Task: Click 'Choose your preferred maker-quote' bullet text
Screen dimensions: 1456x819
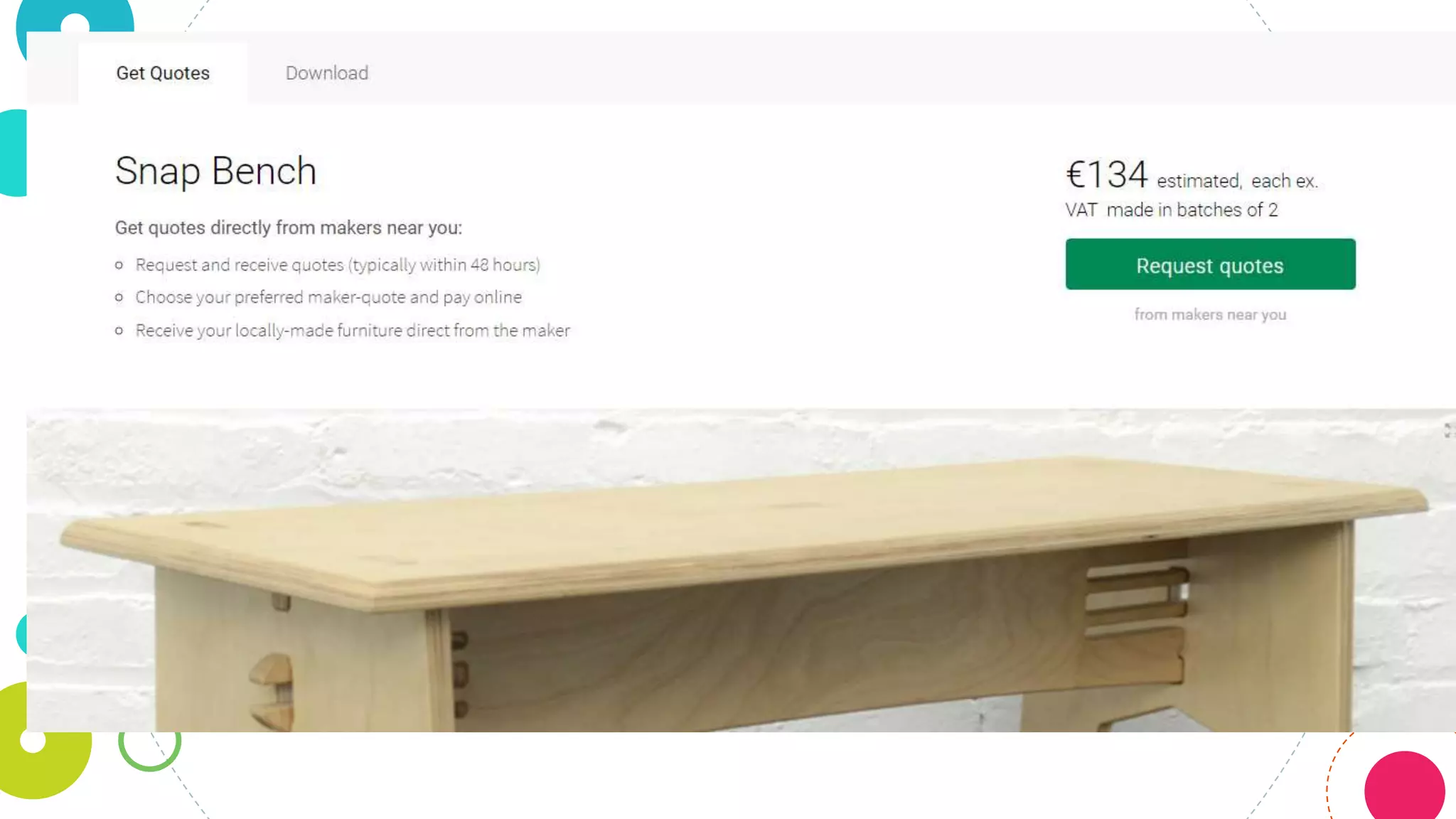Action: coord(328,297)
